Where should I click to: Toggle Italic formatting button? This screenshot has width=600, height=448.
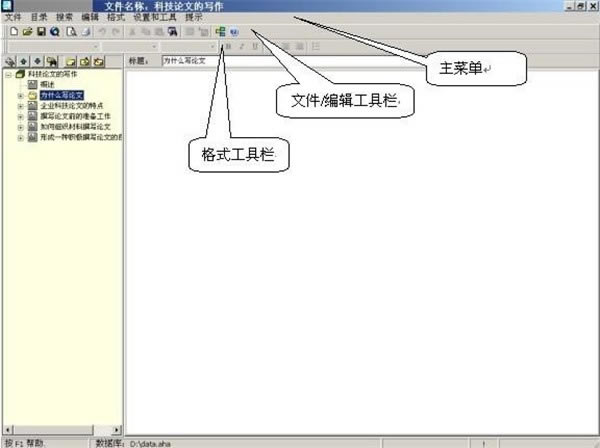click(241, 47)
